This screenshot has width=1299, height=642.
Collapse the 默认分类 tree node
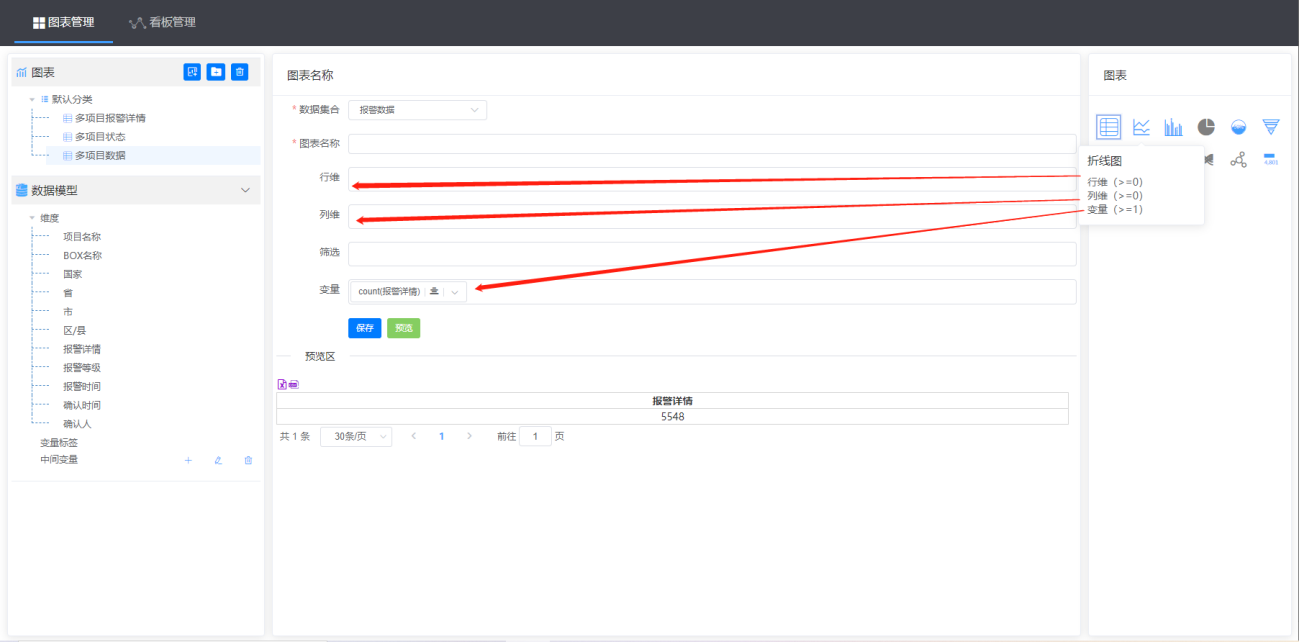pos(32,100)
